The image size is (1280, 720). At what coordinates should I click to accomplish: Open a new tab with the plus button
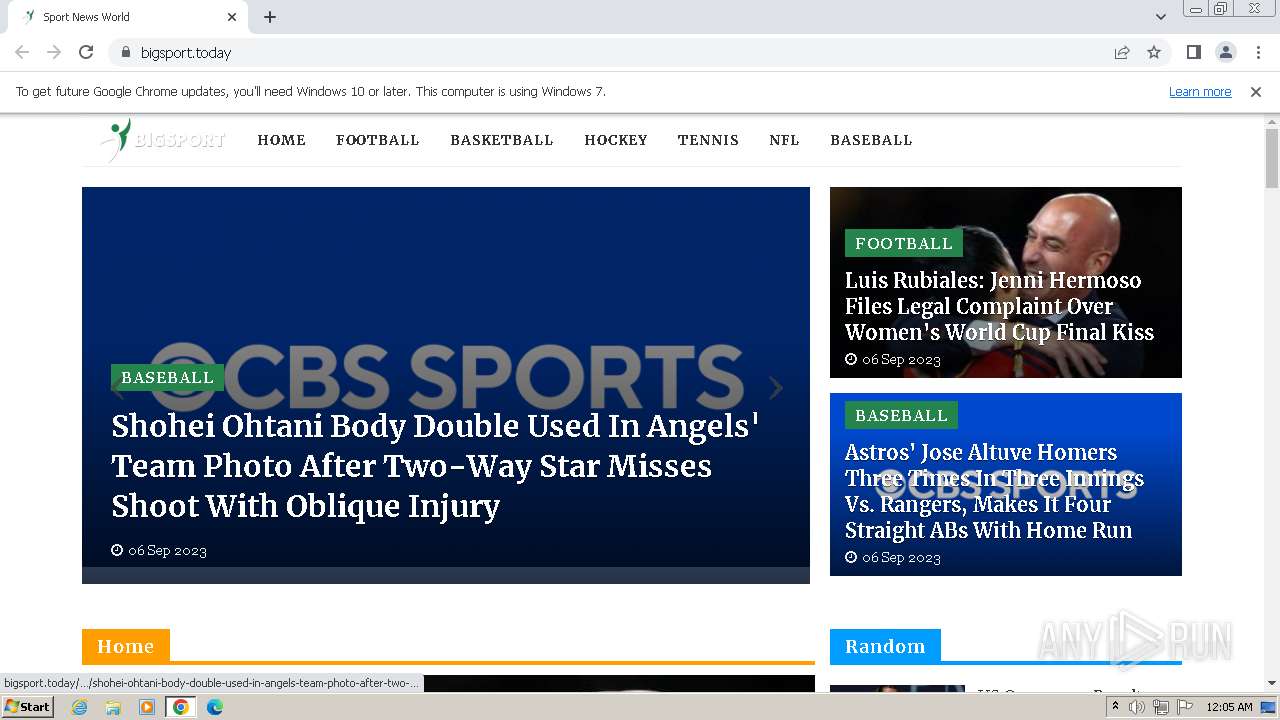(270, 17)
